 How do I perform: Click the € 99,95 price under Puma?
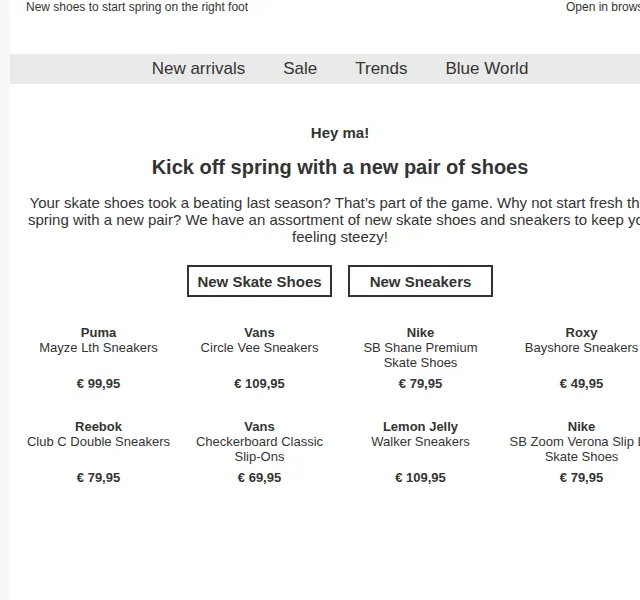tap(98, 384)
